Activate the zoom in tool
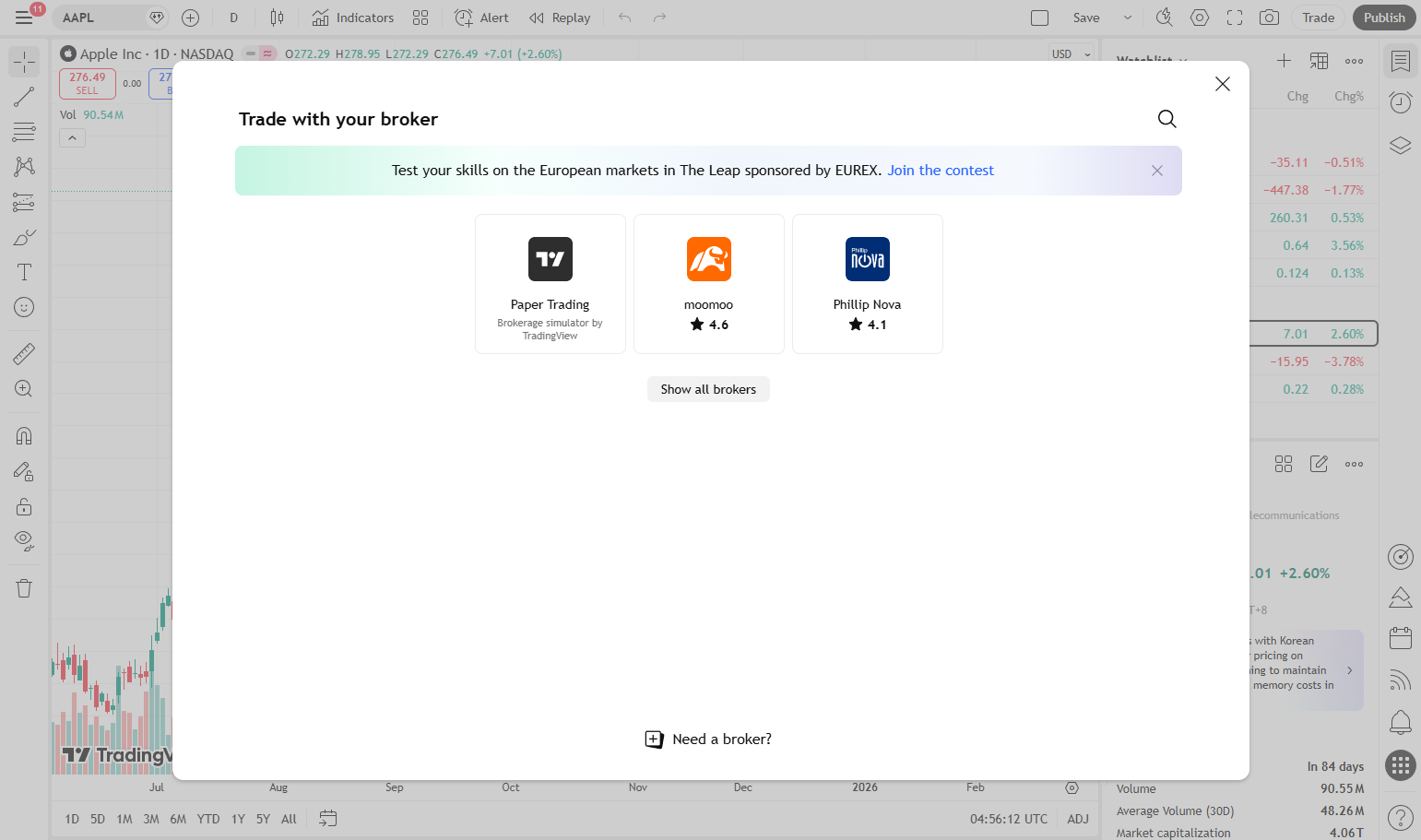This screenshot has height=840, width=1421. tap(24, 388)
